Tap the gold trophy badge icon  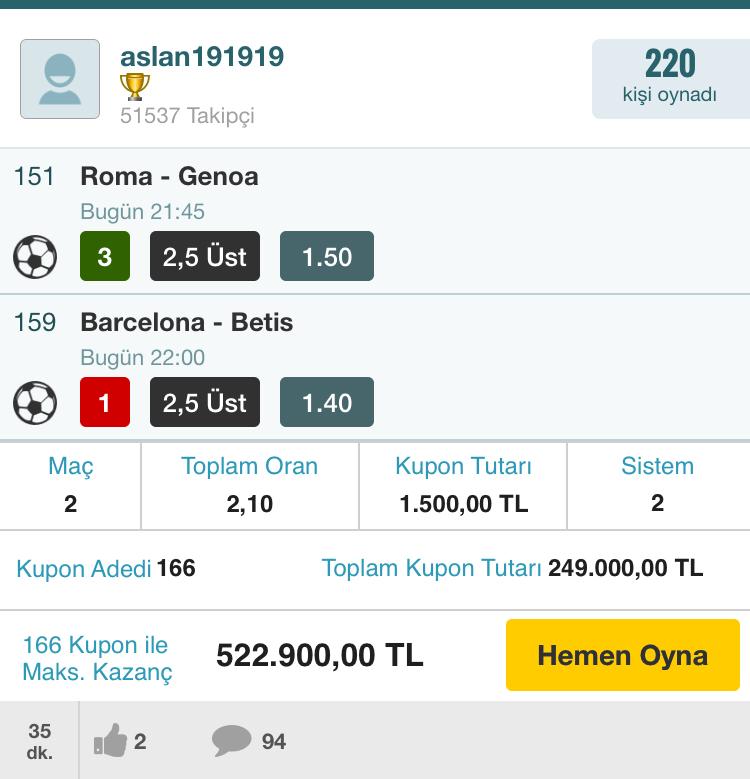point(135,87)
